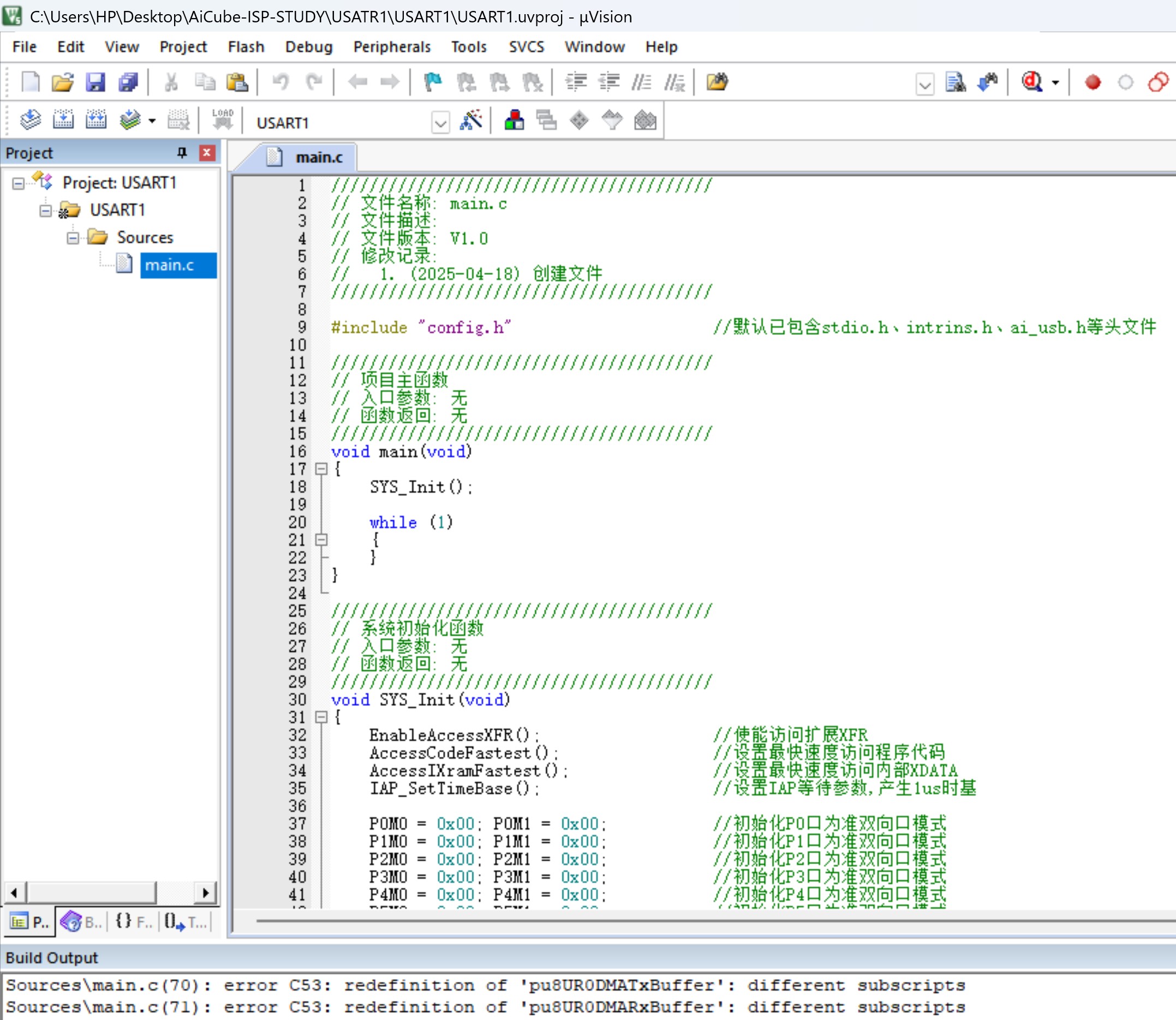This screenshot has height=1020, width=1176.
Task: Insert a breakpoint red circle
Action: click(x=1093, y=82)
